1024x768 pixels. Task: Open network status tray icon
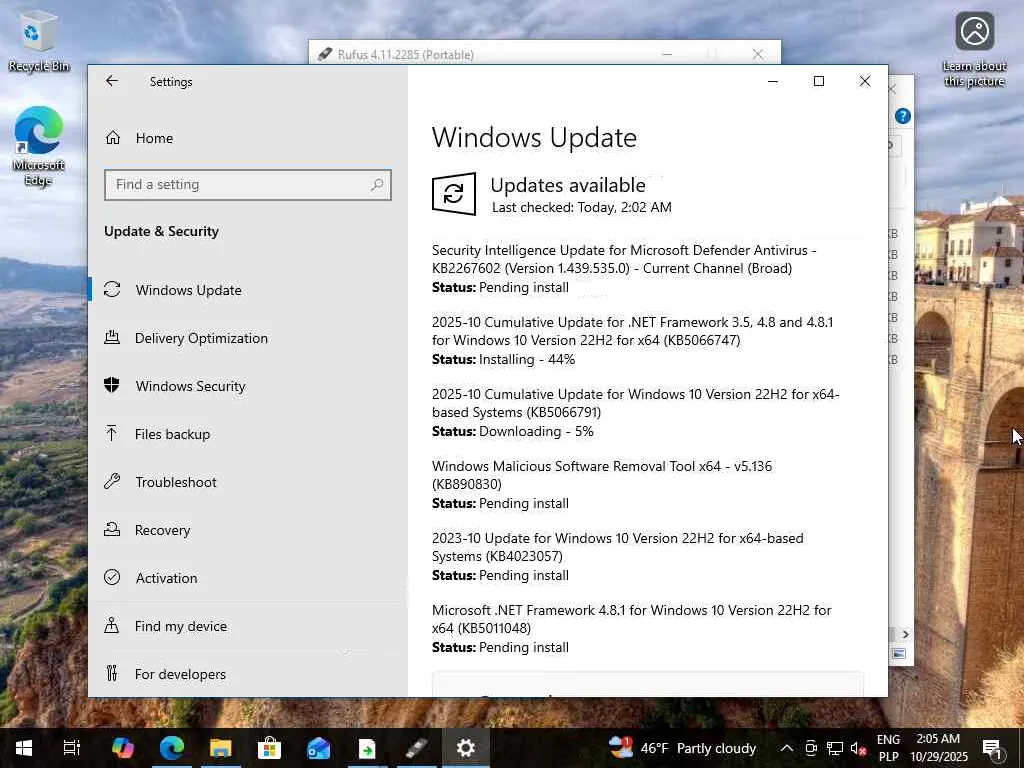coord(835,748)
